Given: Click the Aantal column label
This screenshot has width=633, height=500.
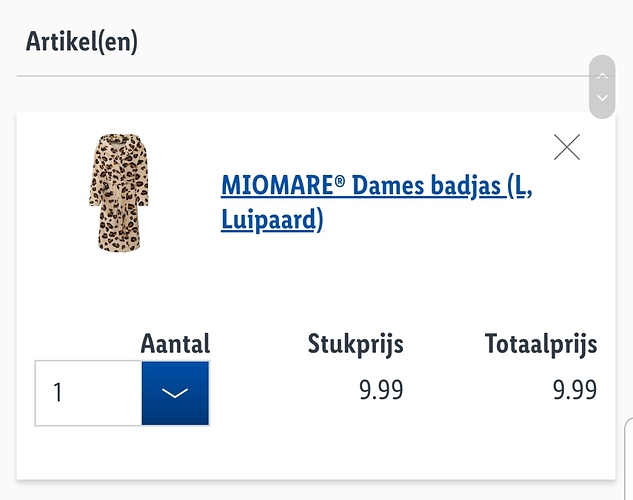Looking at the screenshot, I should tap(175, 344).
